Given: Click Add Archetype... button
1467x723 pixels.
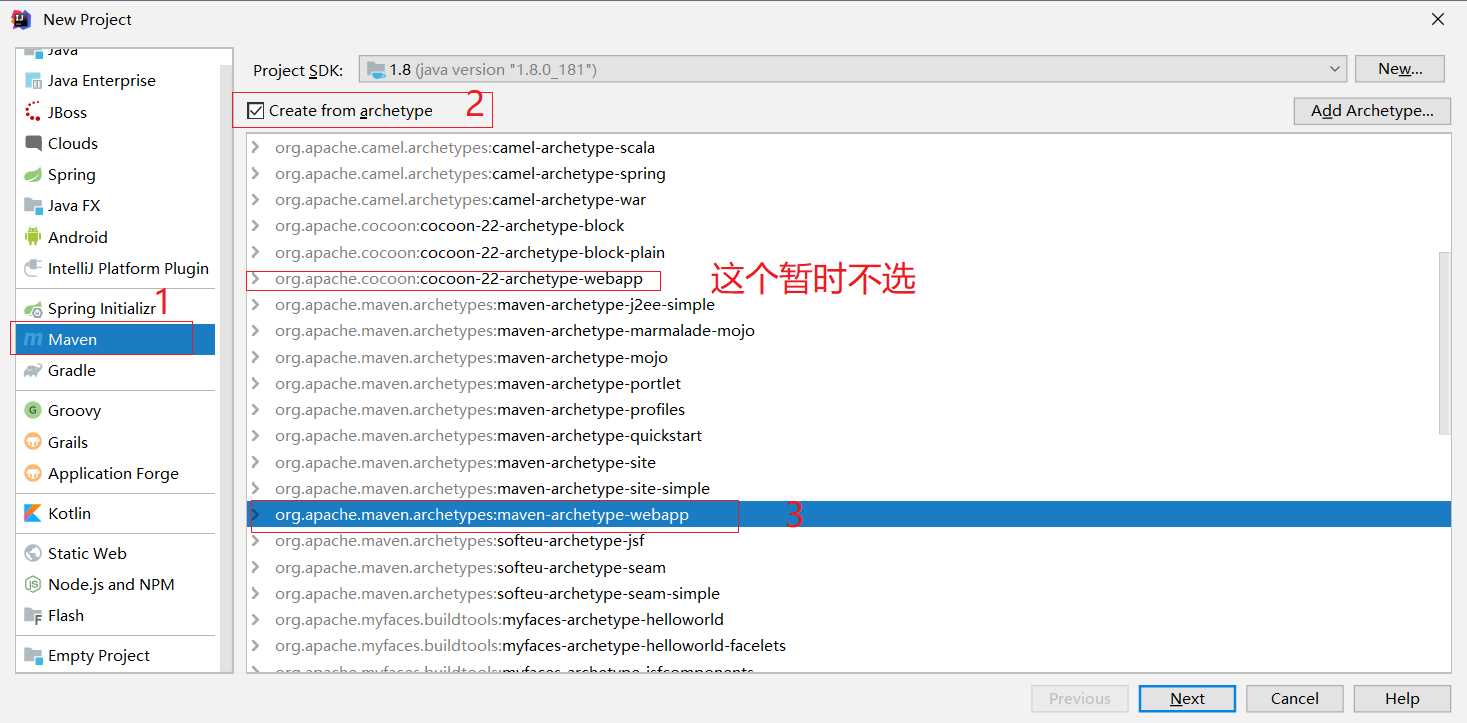Looking at the screenshot, I should coord(1372,111).
